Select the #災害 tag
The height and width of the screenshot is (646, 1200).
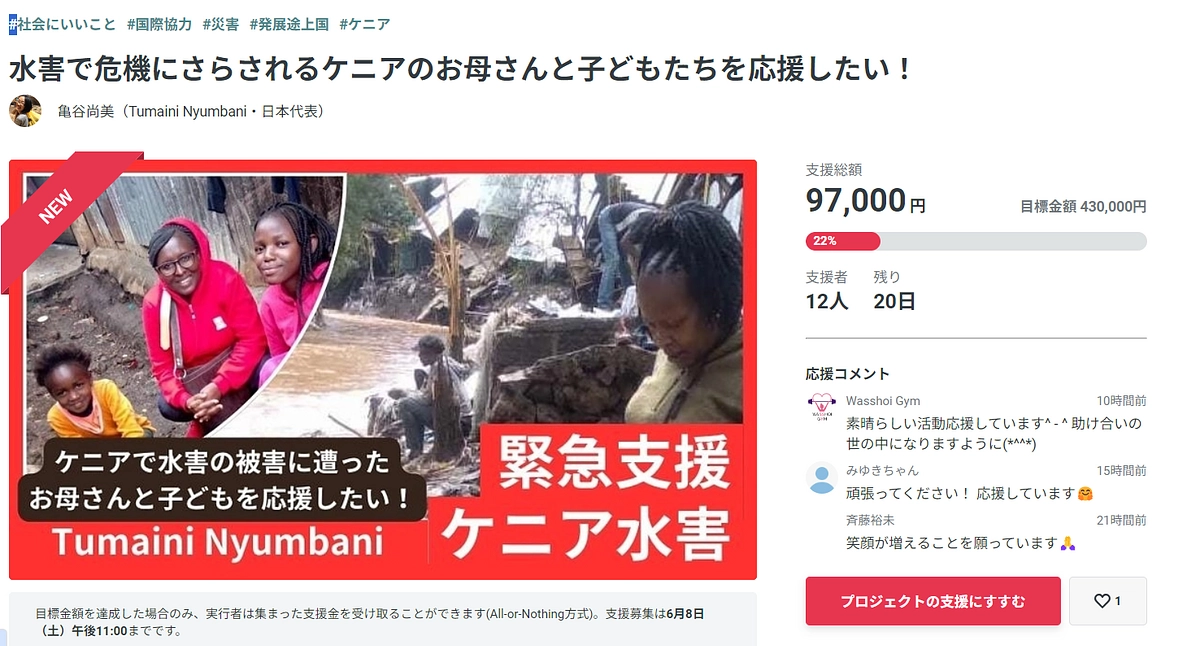coord(220,24)
